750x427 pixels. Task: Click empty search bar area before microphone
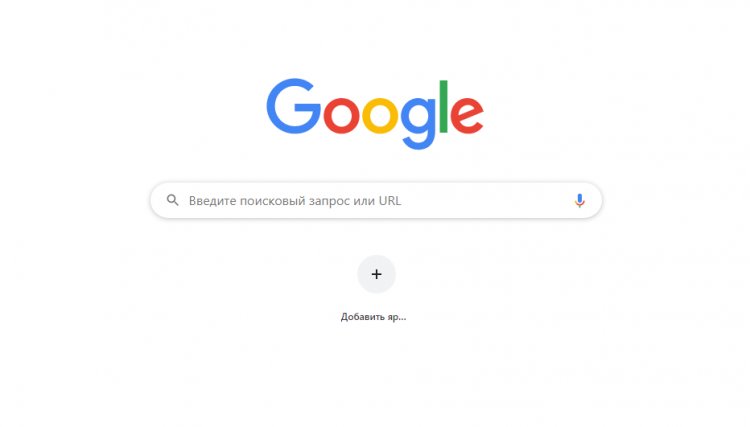point(488,200)
